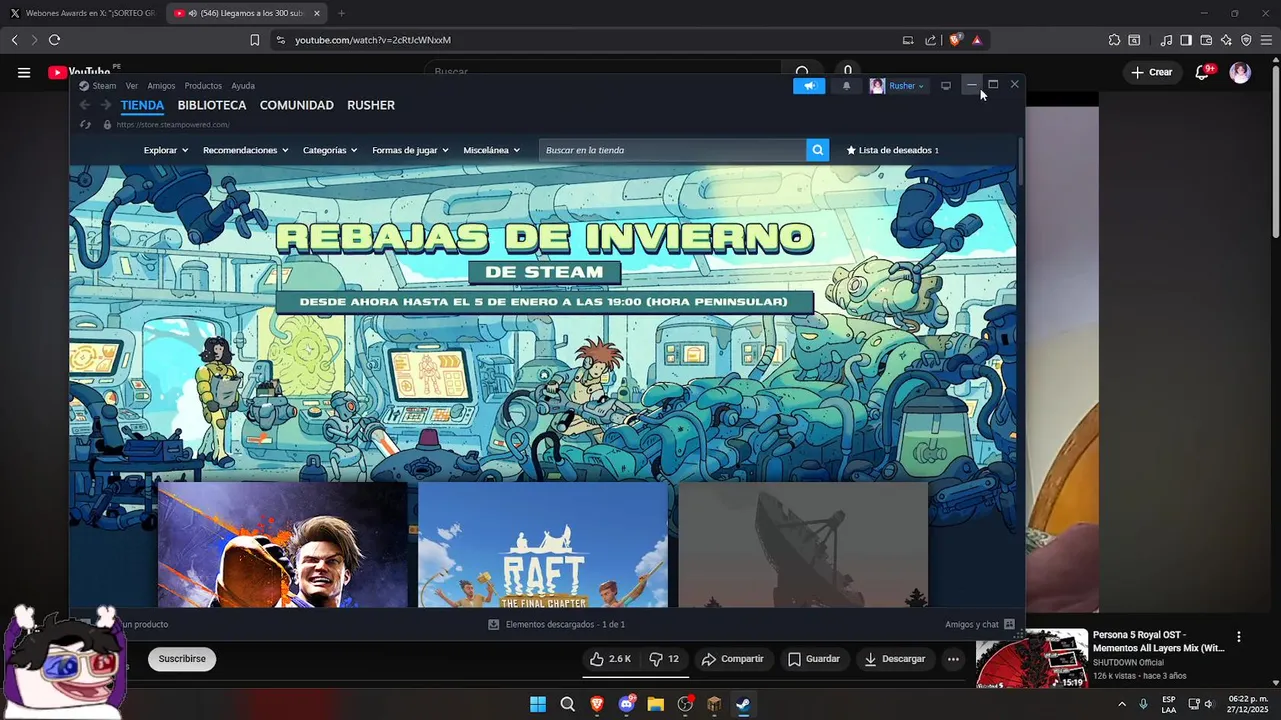Open Steam announcements megaphone button

coord(809,86)
